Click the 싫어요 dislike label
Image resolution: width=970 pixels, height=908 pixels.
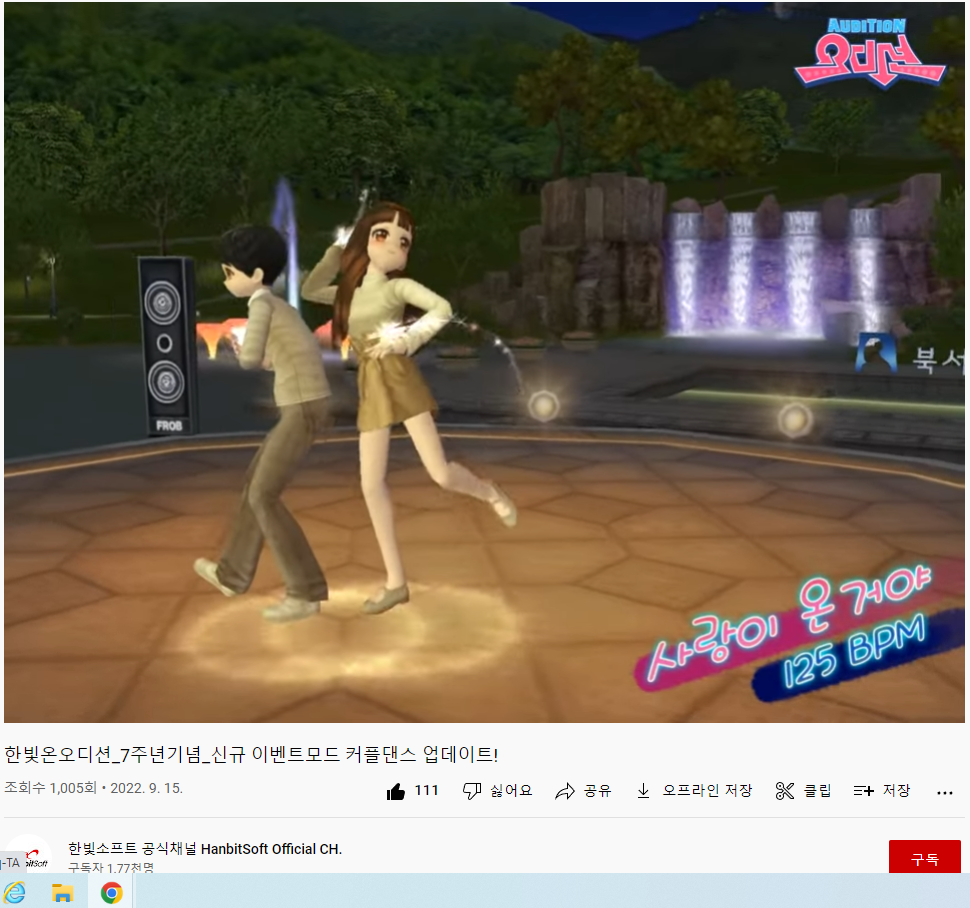[x=511, y=790]
